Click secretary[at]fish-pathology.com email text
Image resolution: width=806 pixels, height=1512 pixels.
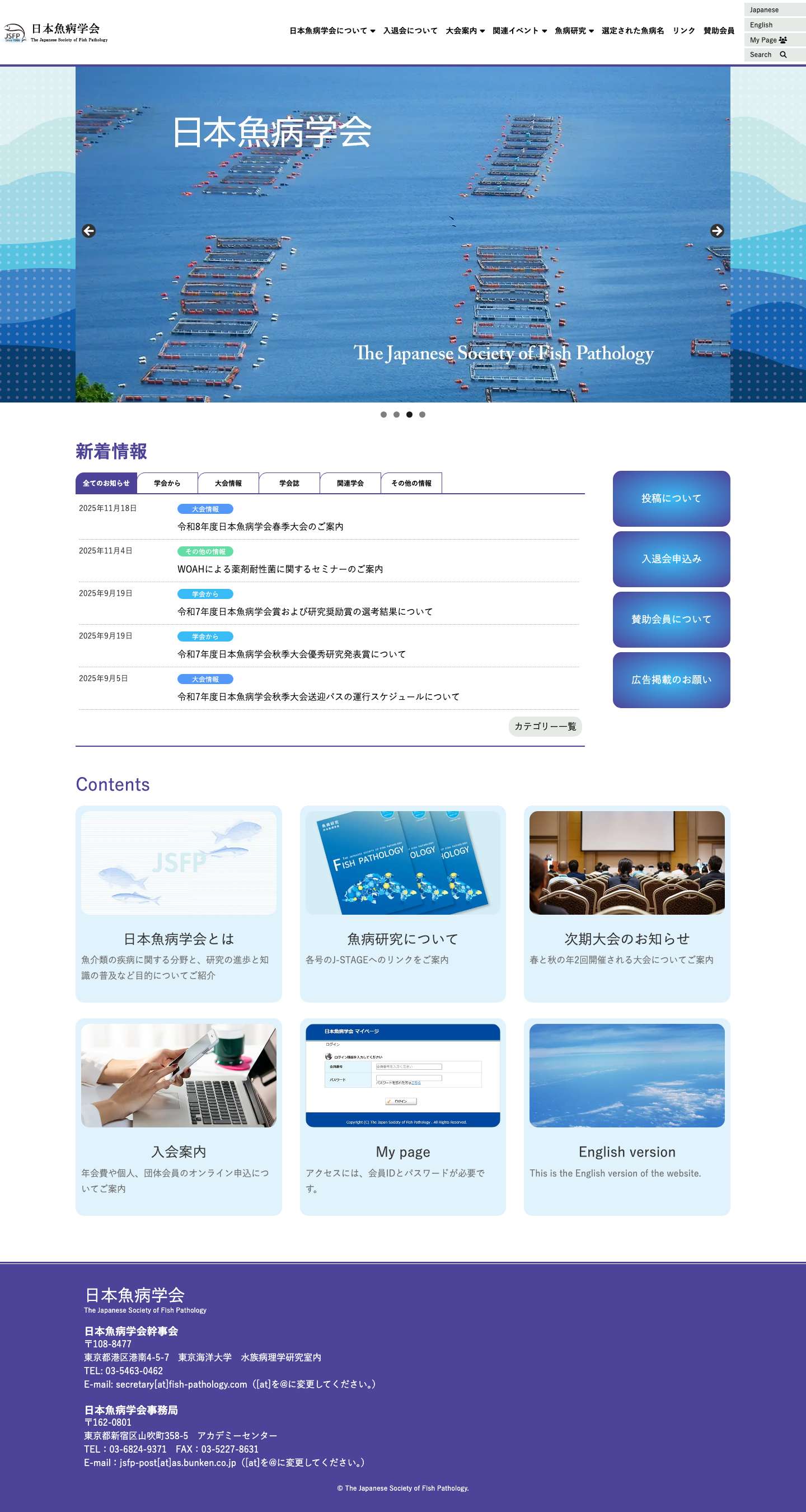point(181,1384)
